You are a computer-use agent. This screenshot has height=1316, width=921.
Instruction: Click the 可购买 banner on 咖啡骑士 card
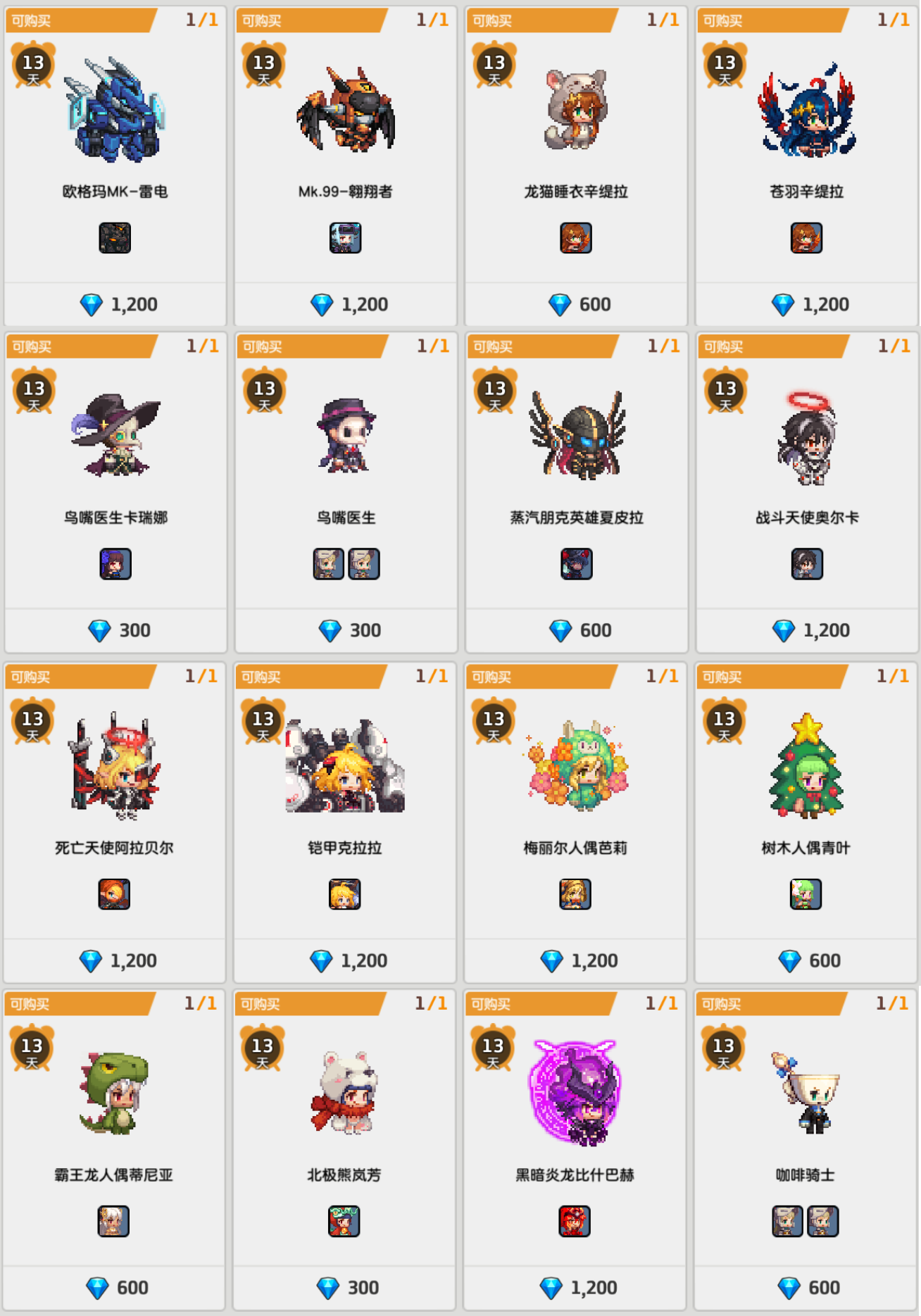click(x=770, y=1004)
